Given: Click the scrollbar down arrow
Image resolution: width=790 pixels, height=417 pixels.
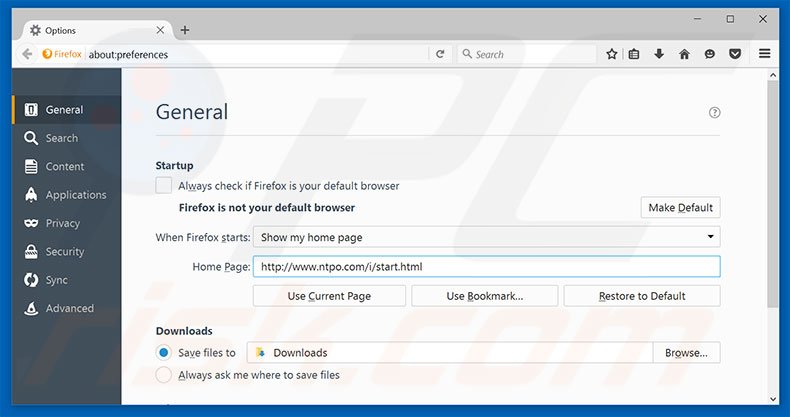Looking at the screenshot, I should point(773,399).
